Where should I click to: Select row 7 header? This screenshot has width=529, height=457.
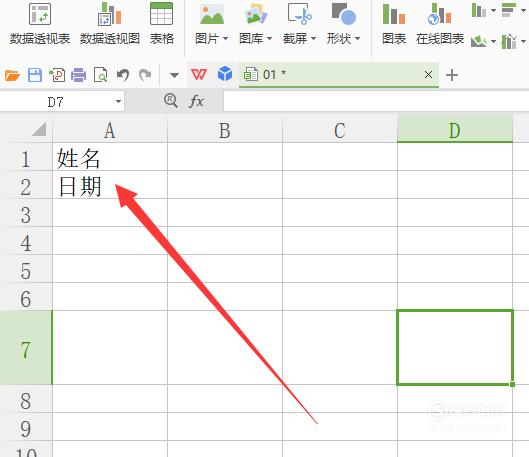point(26,348)
